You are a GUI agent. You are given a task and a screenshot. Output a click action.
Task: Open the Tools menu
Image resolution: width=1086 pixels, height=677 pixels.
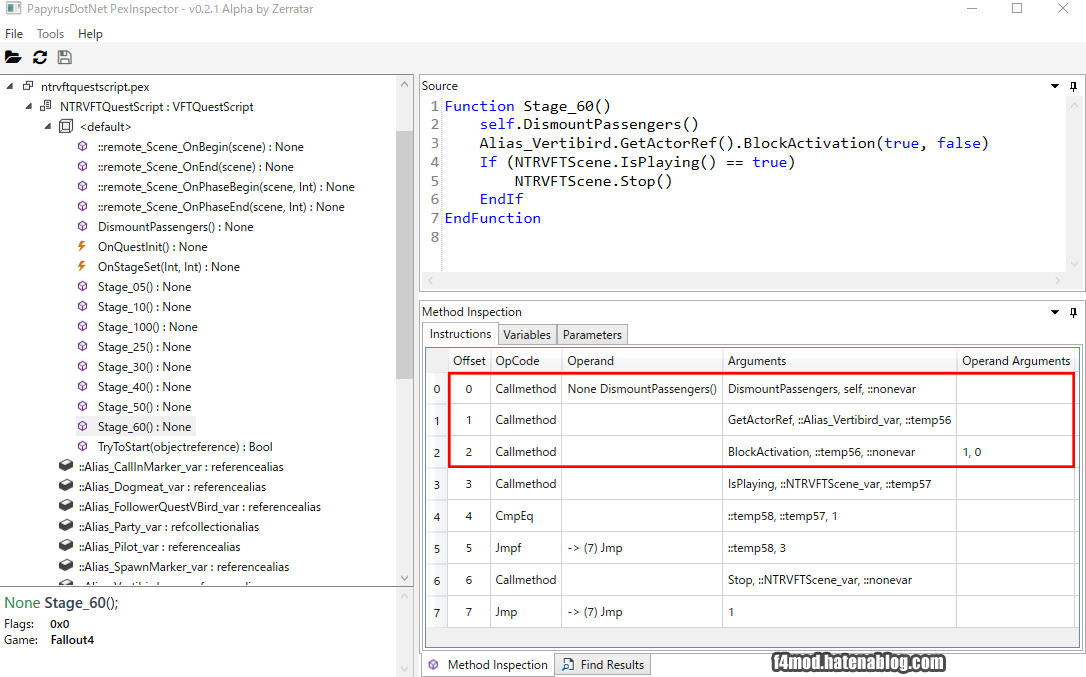(x=50, y=34)
